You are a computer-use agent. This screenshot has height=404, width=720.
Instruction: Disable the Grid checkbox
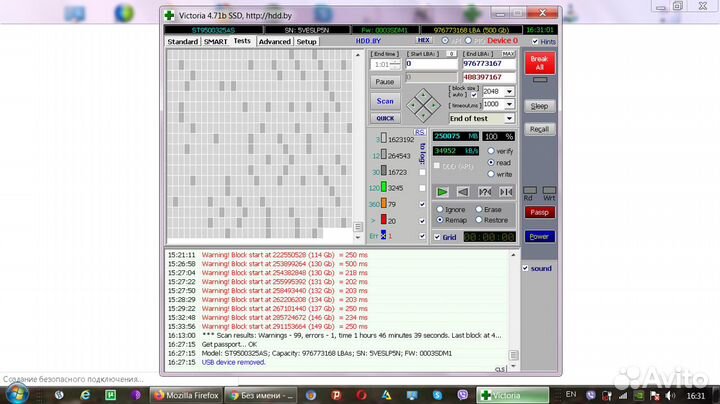437,237
